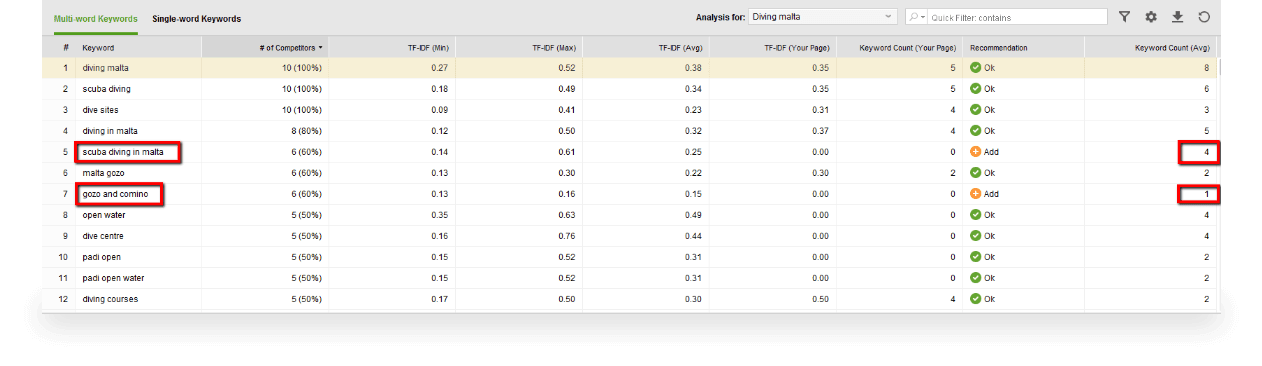The height and width of the screenshot is (366, 1262).
Task: Sort by Keyword Count (Avg) header
Action: (1151, 47)
